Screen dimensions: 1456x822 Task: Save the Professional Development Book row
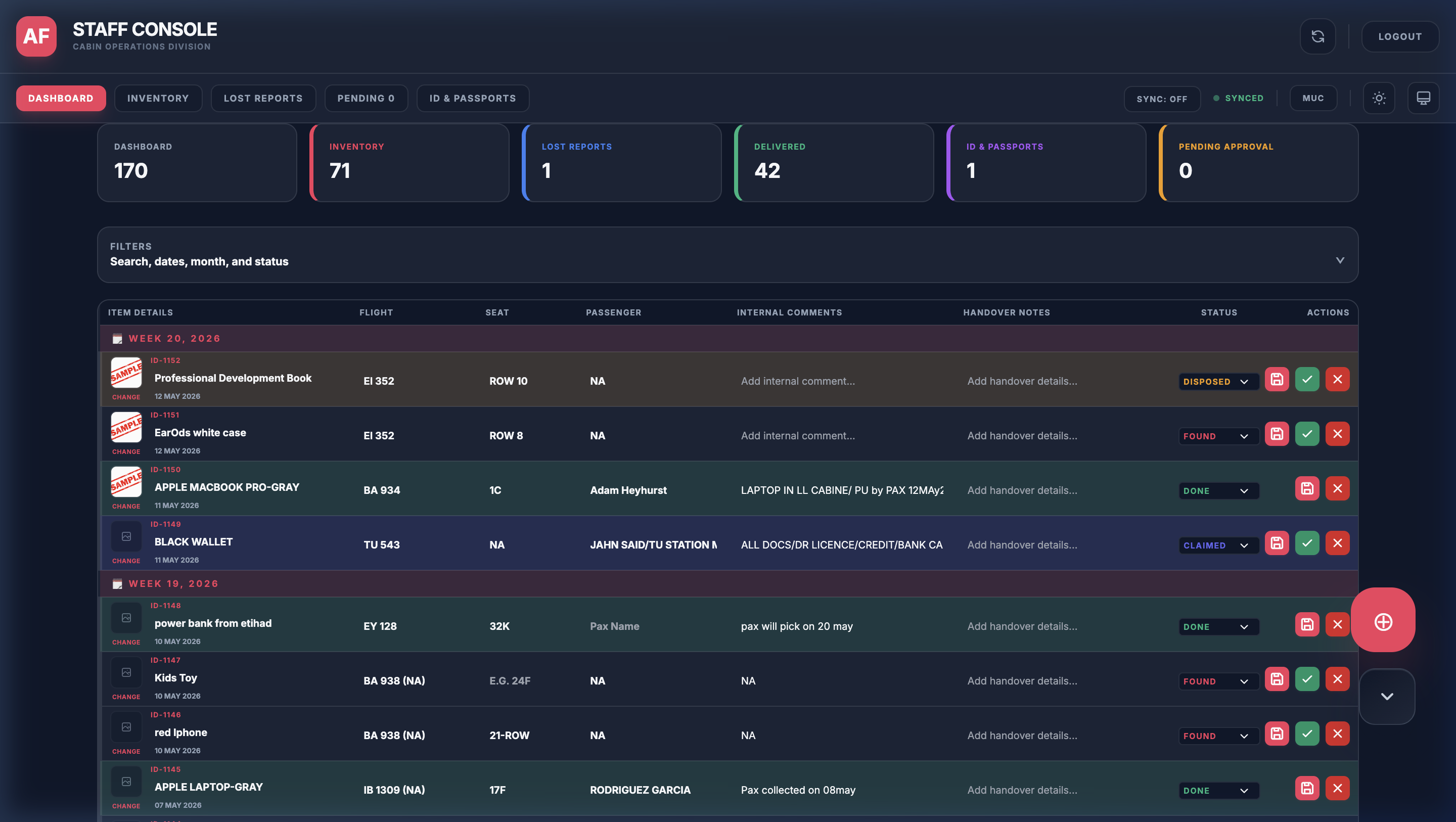pyautogui.click(x=1276, y=379)
